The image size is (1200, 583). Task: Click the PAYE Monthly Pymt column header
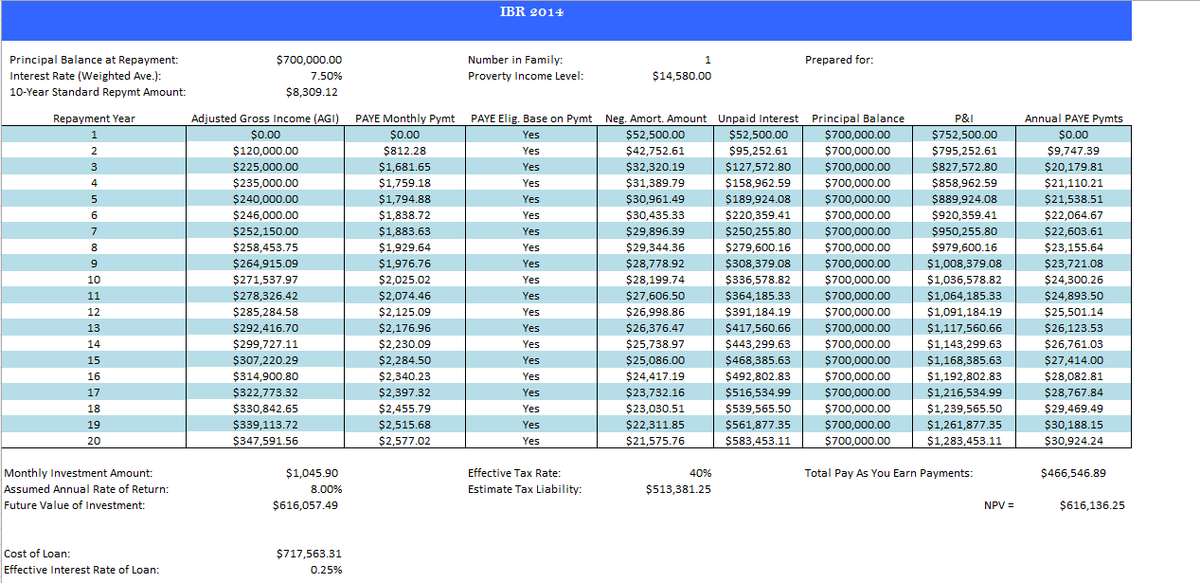(x=405, y=119)
